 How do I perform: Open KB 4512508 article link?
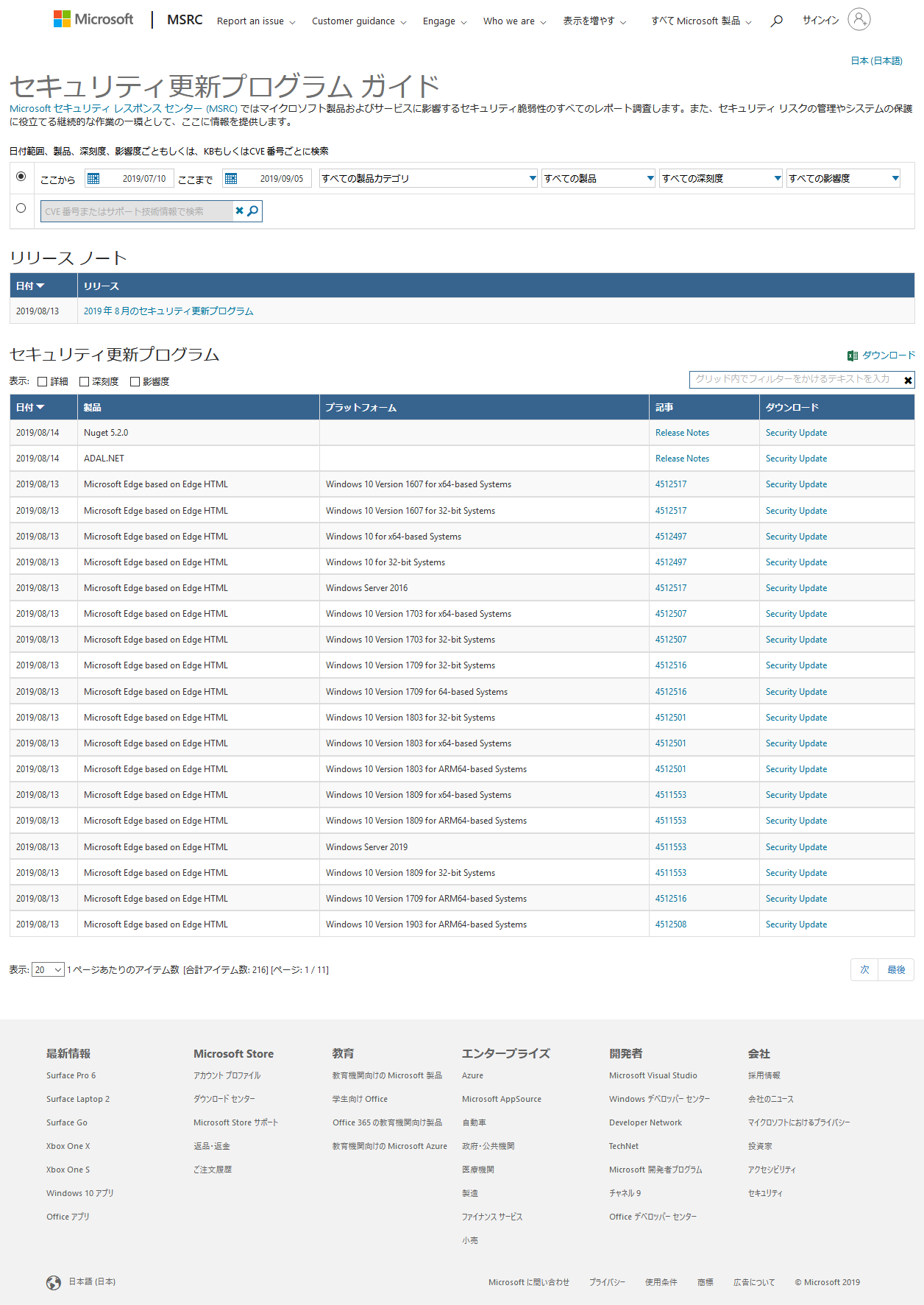pos(671,924)
